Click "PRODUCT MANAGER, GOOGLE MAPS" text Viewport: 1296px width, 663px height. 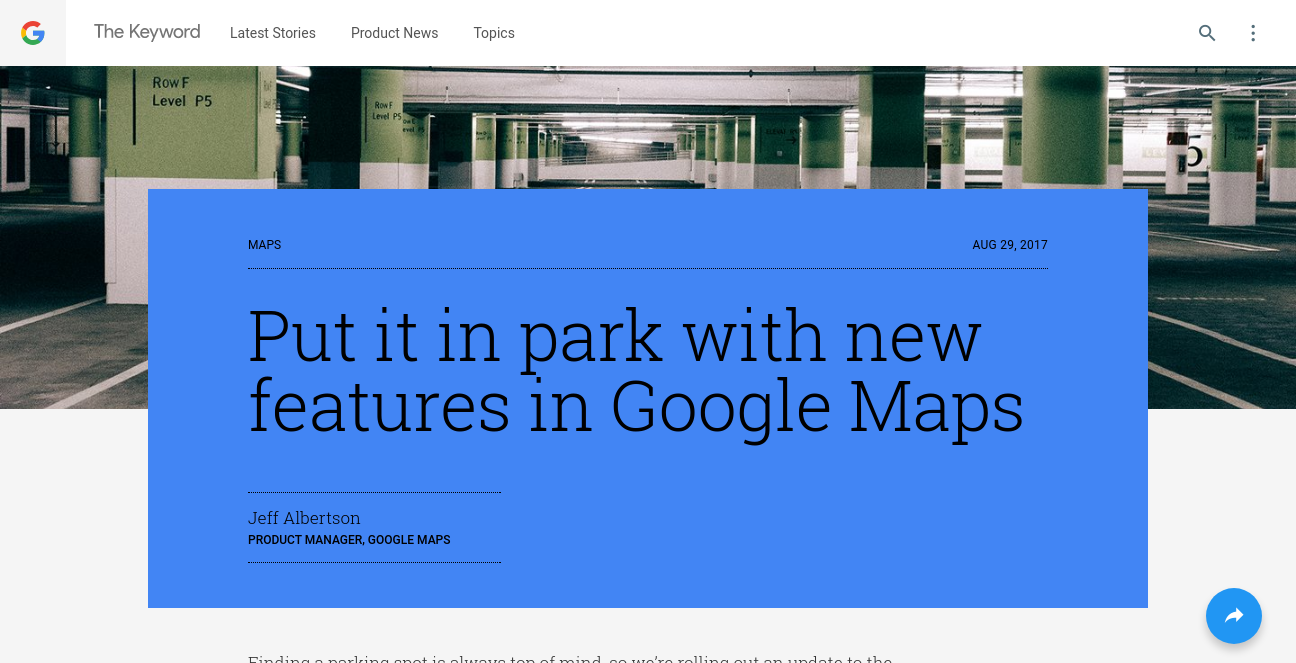coord(349,540)
